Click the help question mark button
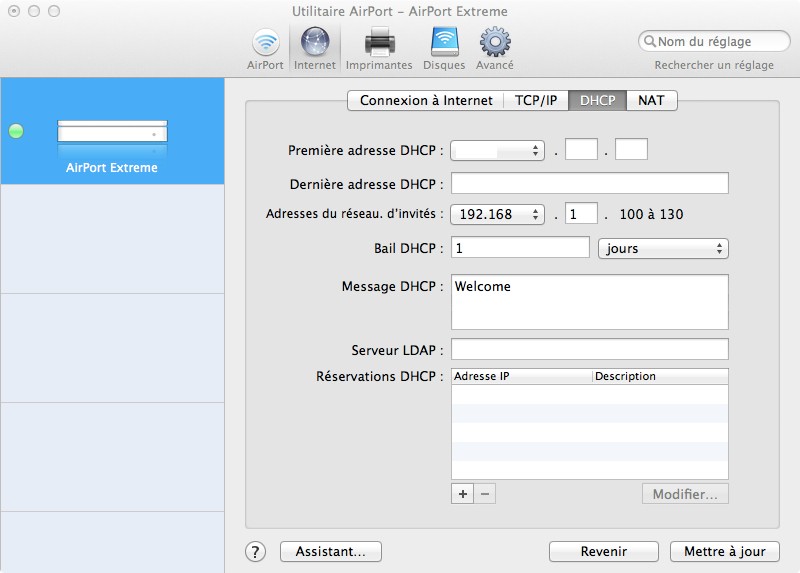Screen dimensions: 800x573 [256, 551]
